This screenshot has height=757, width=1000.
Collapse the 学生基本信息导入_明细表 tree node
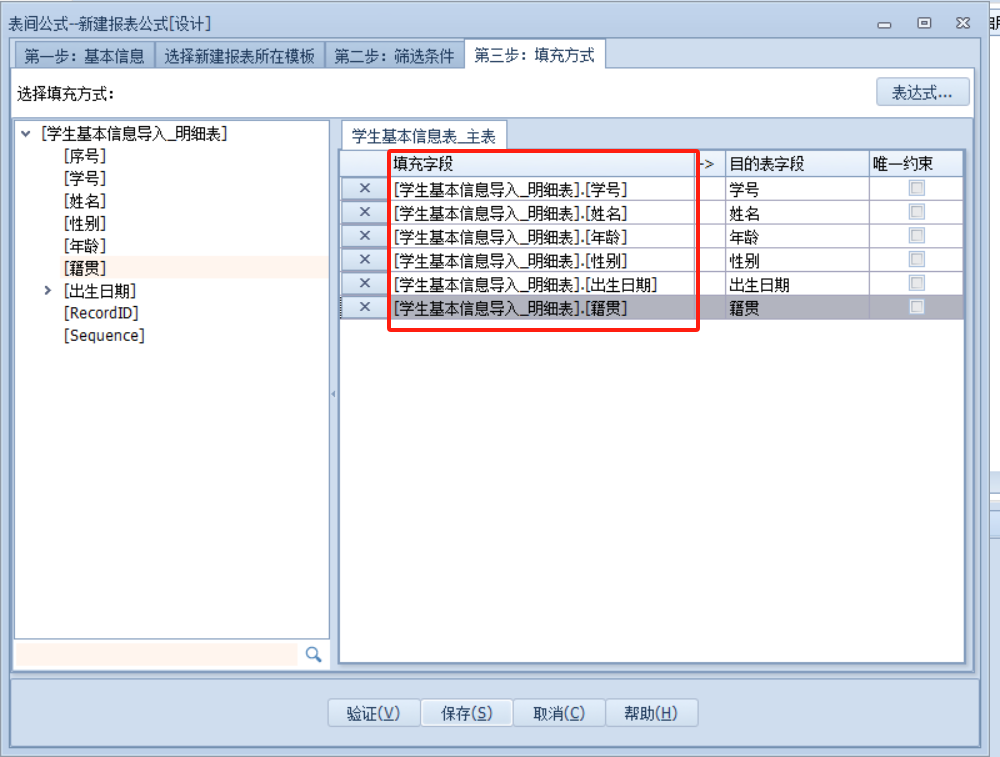coord(25,134)
